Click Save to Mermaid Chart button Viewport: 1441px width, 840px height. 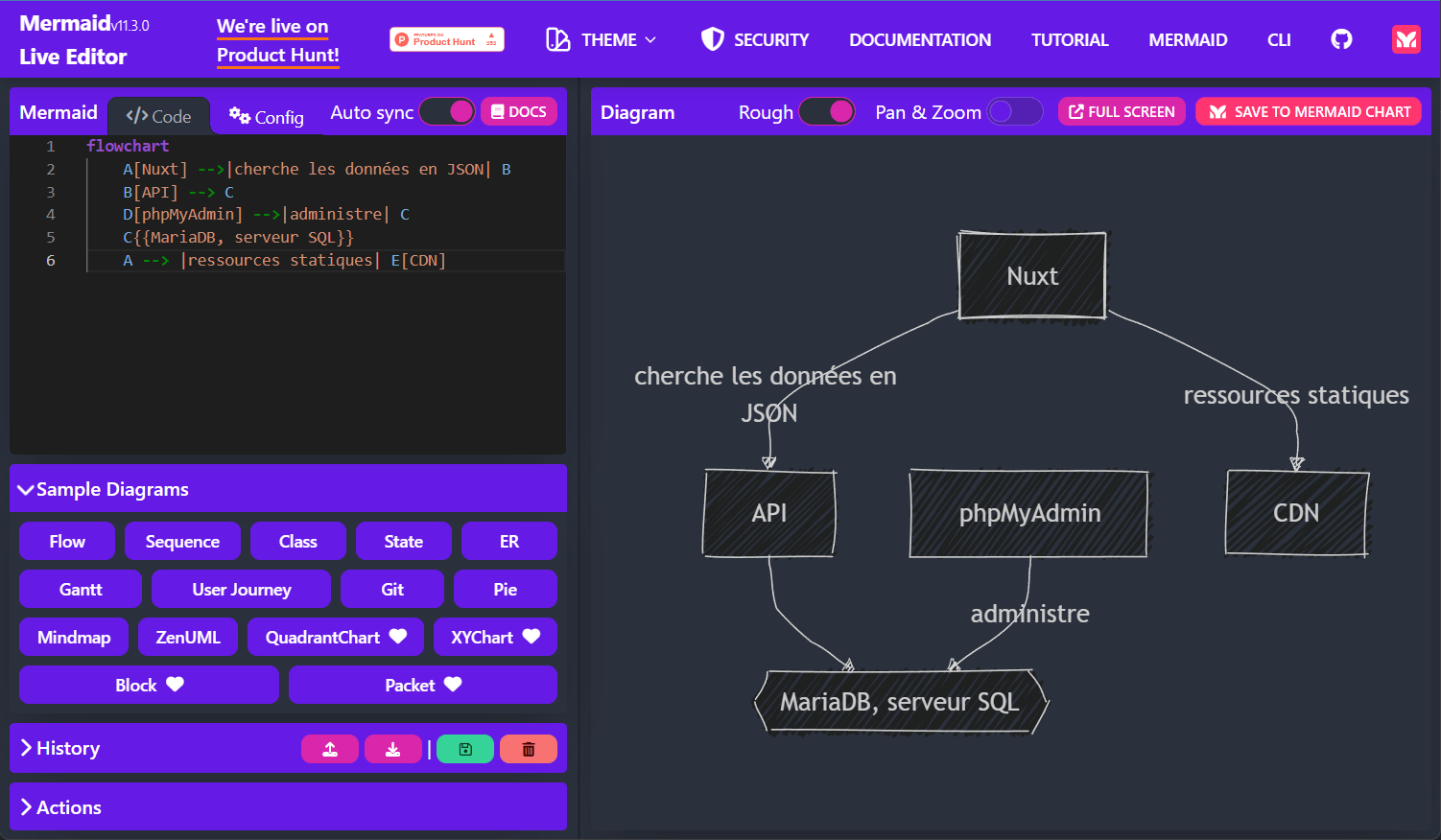coord(1309,112)
